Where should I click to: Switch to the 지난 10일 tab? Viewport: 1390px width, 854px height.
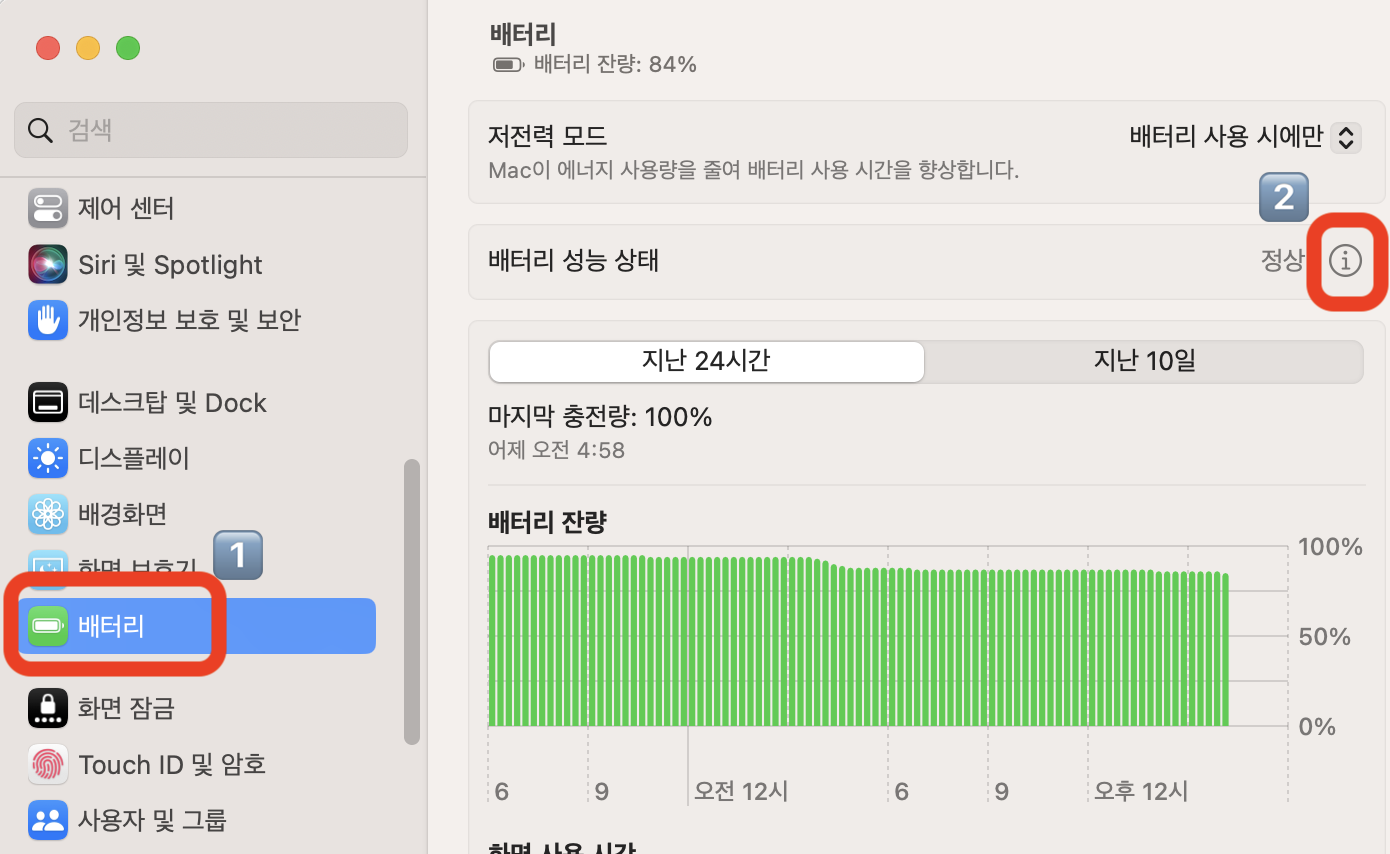[x=1144, y=361]
